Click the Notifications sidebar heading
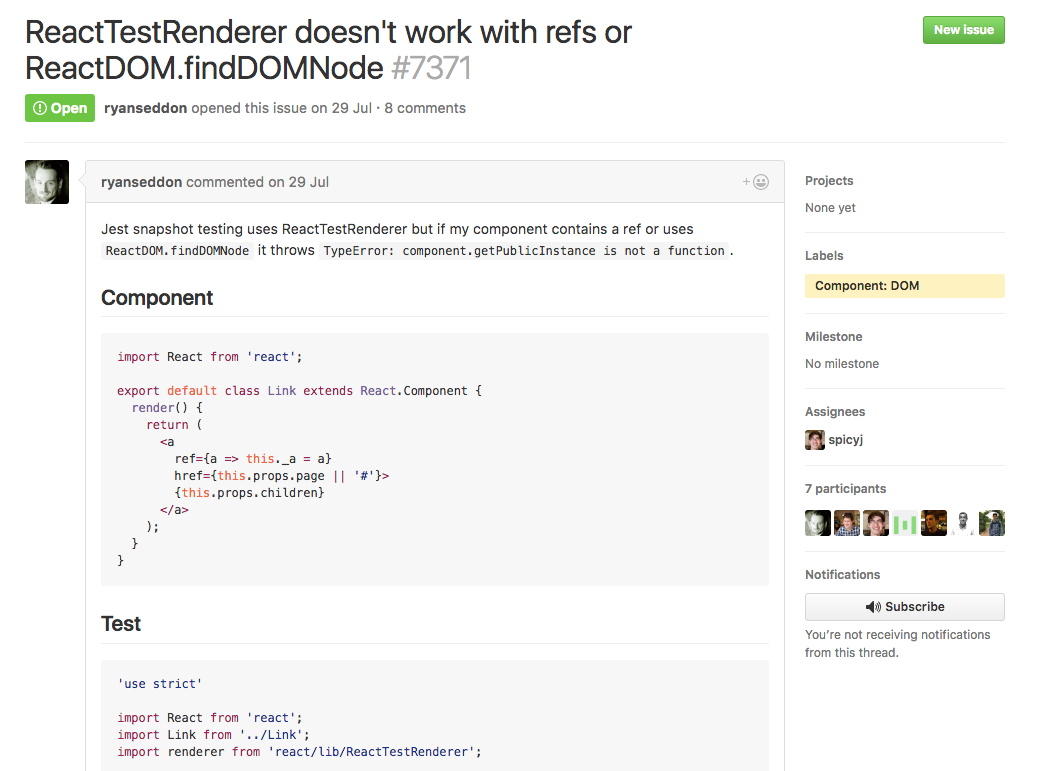1056x771 pixels. [843, 574]
